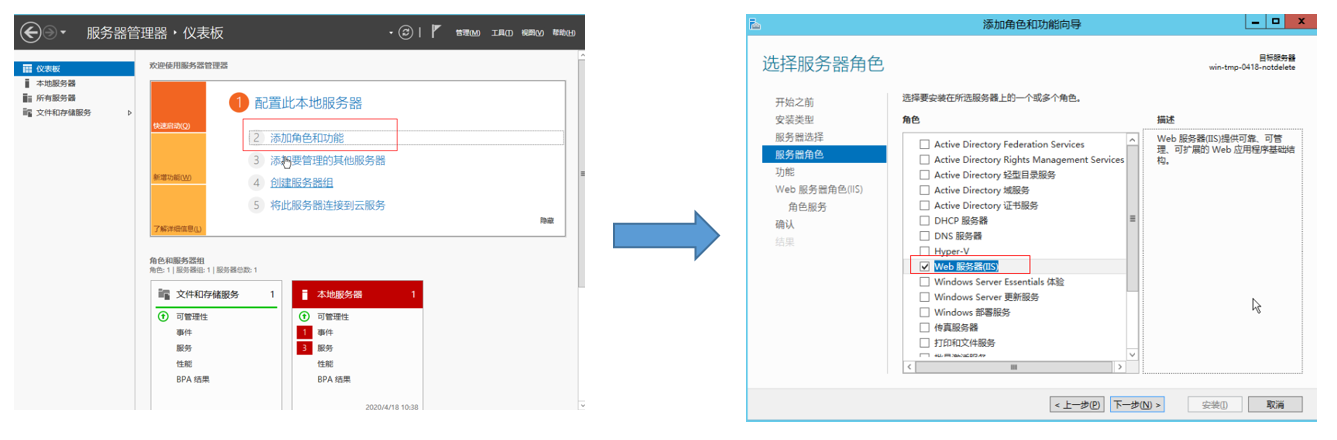This screenshot has height=440, width=1337.
Task: Check Hyper-V role
Action: click(924, 251)
